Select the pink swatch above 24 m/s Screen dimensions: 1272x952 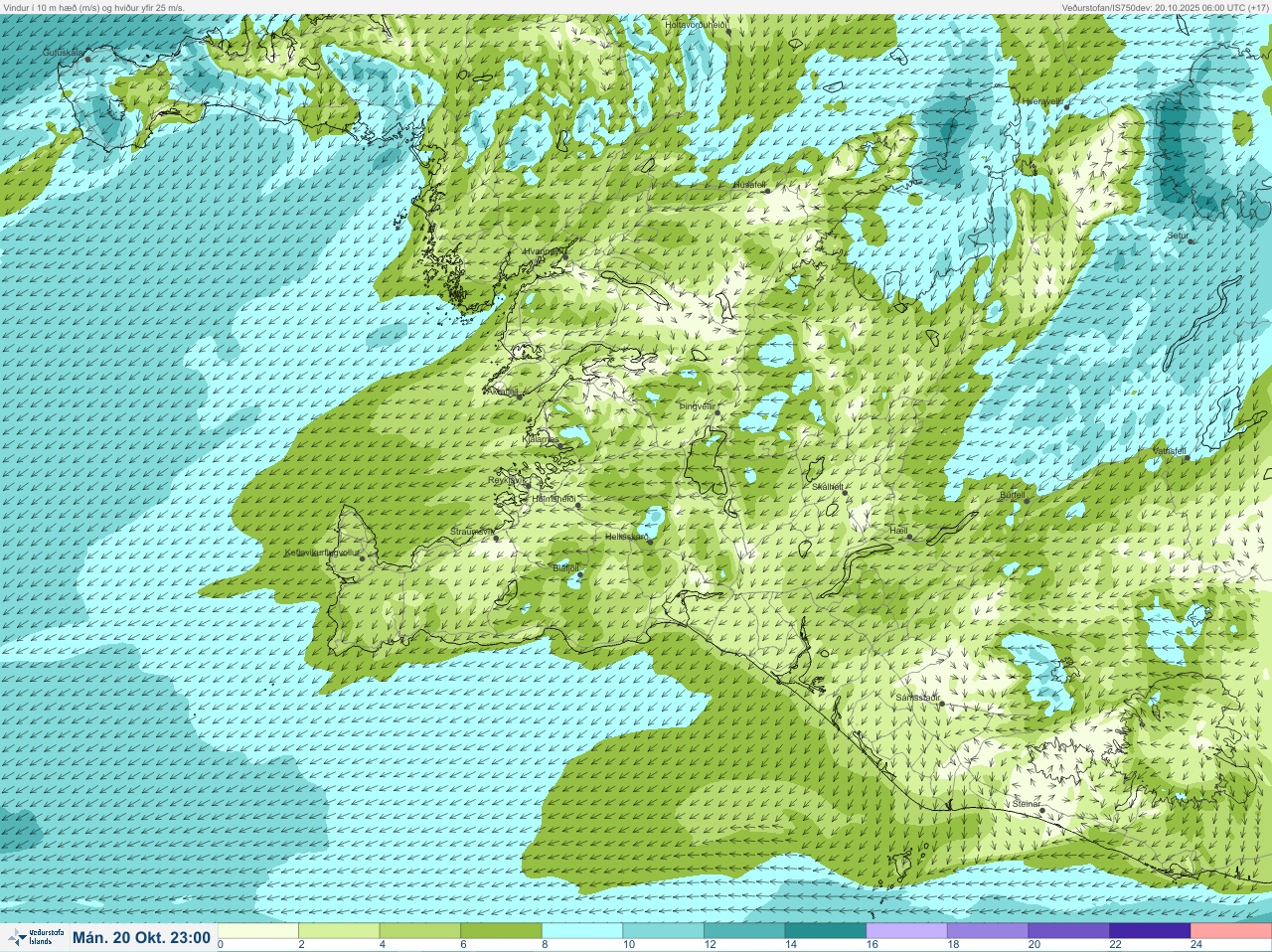tap(1231, 931)
